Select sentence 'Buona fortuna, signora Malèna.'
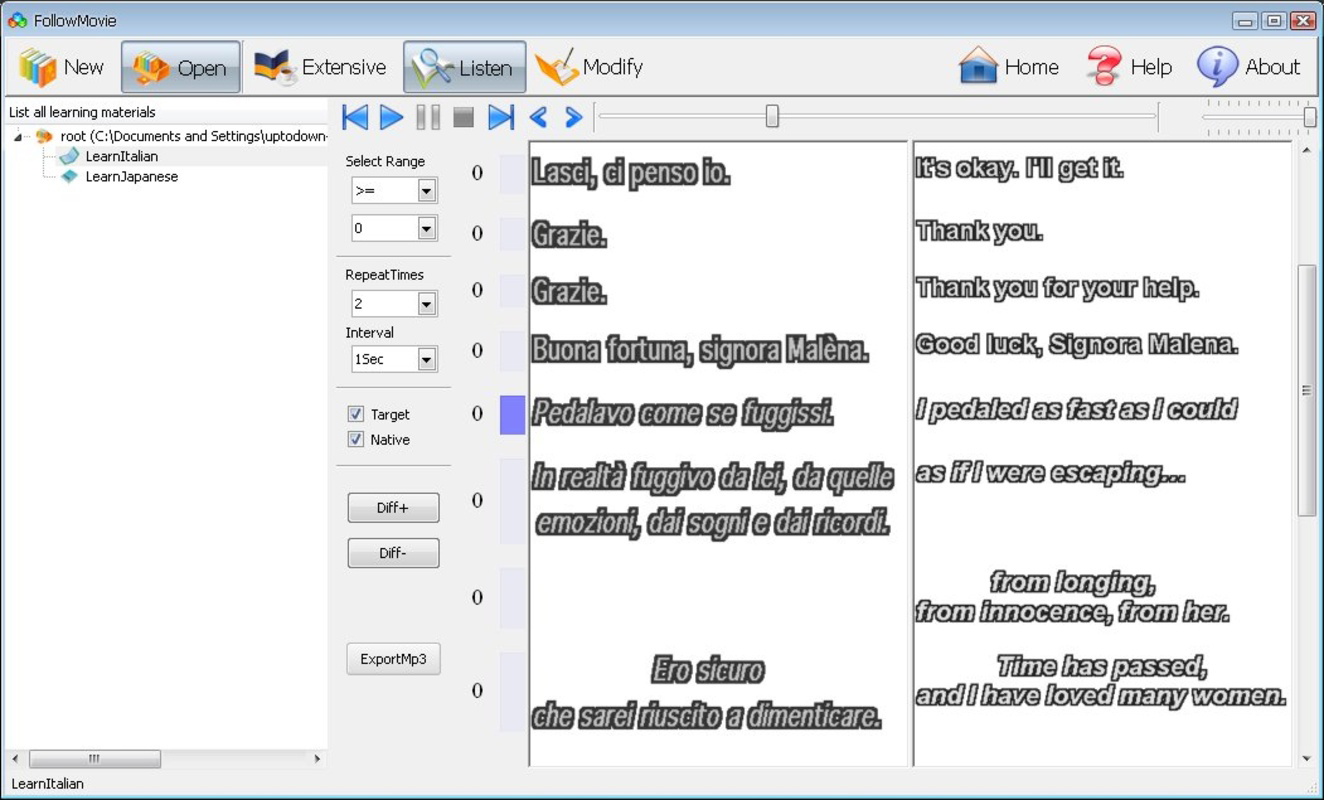 (x=700, y=350)
